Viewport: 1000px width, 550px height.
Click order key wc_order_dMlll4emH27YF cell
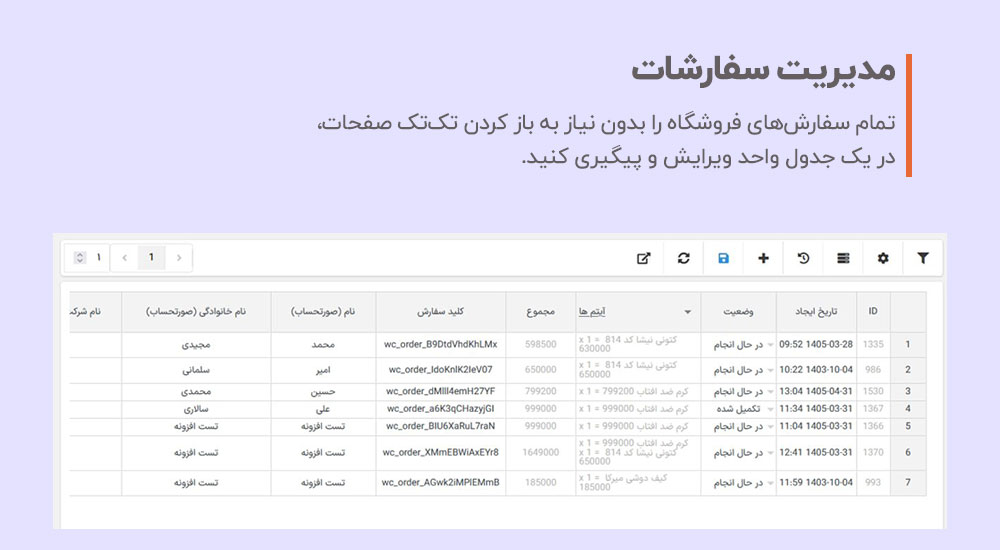(441, 392)
